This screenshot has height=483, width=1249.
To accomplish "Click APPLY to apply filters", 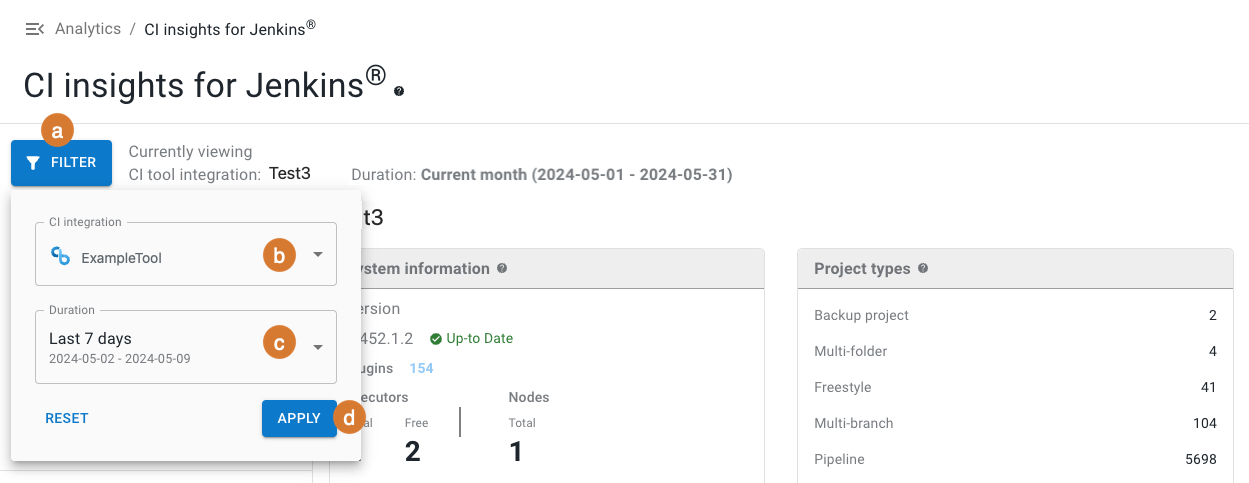I will (299, 418).
